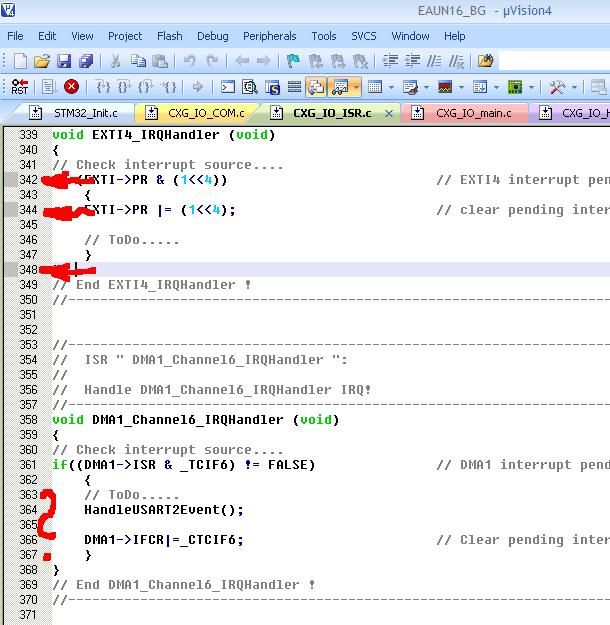The image size is (610, 625).
Task: Unindent the selected lines icon
Action: tap(412, 61)
